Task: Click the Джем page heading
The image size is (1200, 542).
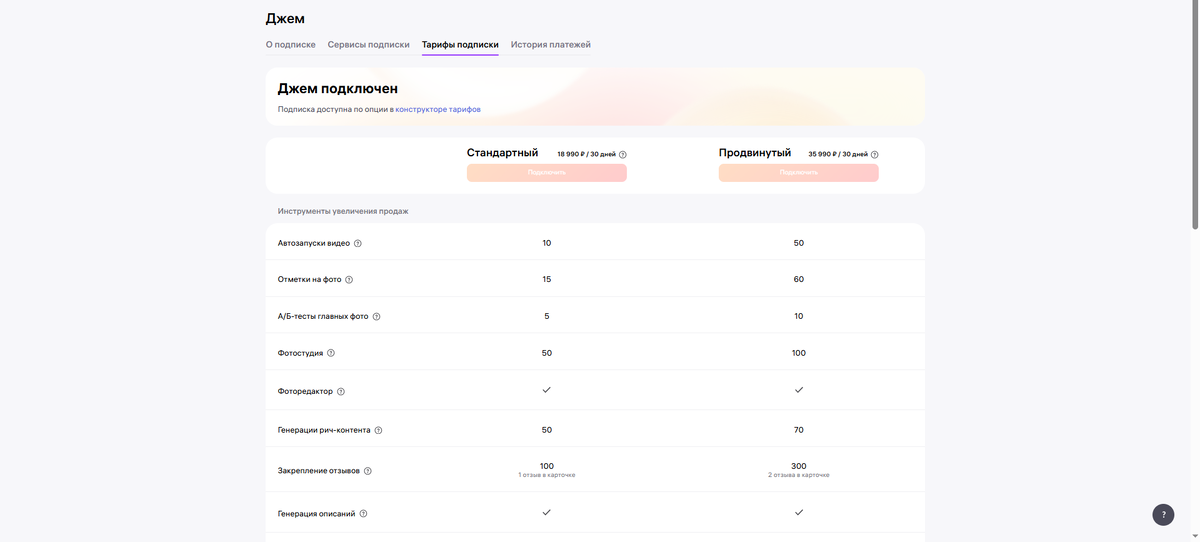Action: click(285, 18)
